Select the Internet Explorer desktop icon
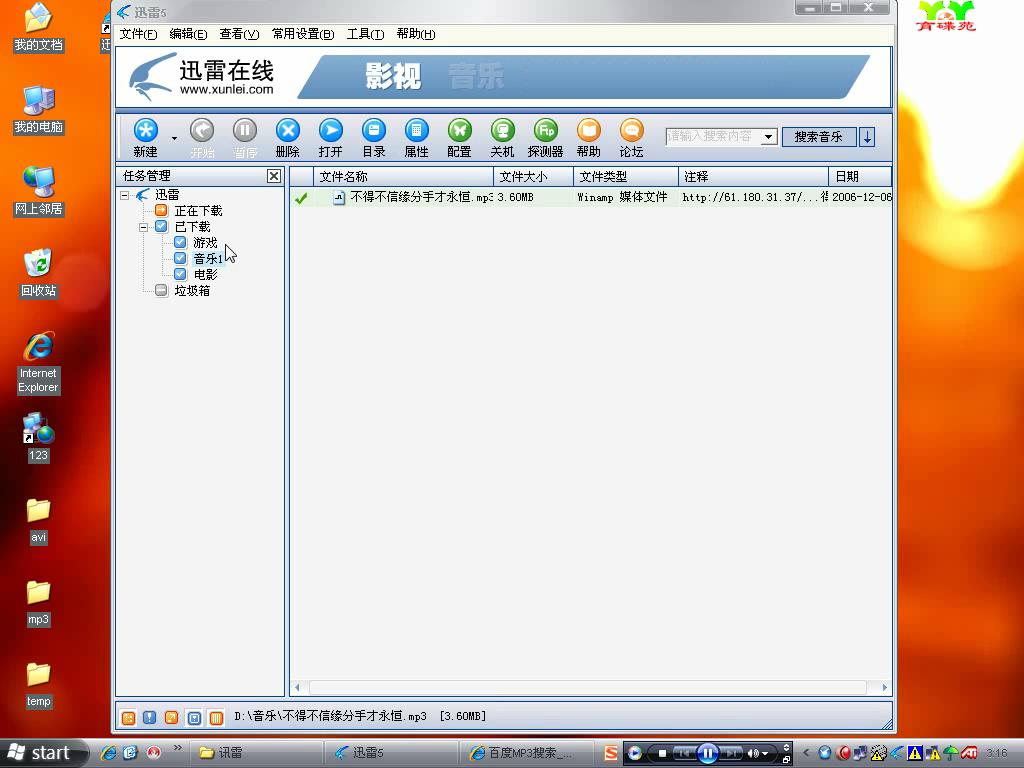 click(39, 362)
